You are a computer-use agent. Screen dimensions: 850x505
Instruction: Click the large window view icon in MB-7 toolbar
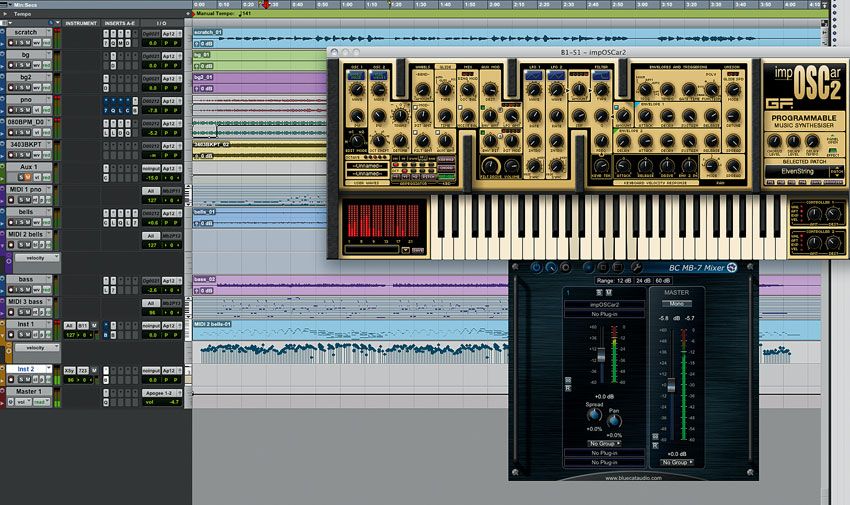pos(617,267)
